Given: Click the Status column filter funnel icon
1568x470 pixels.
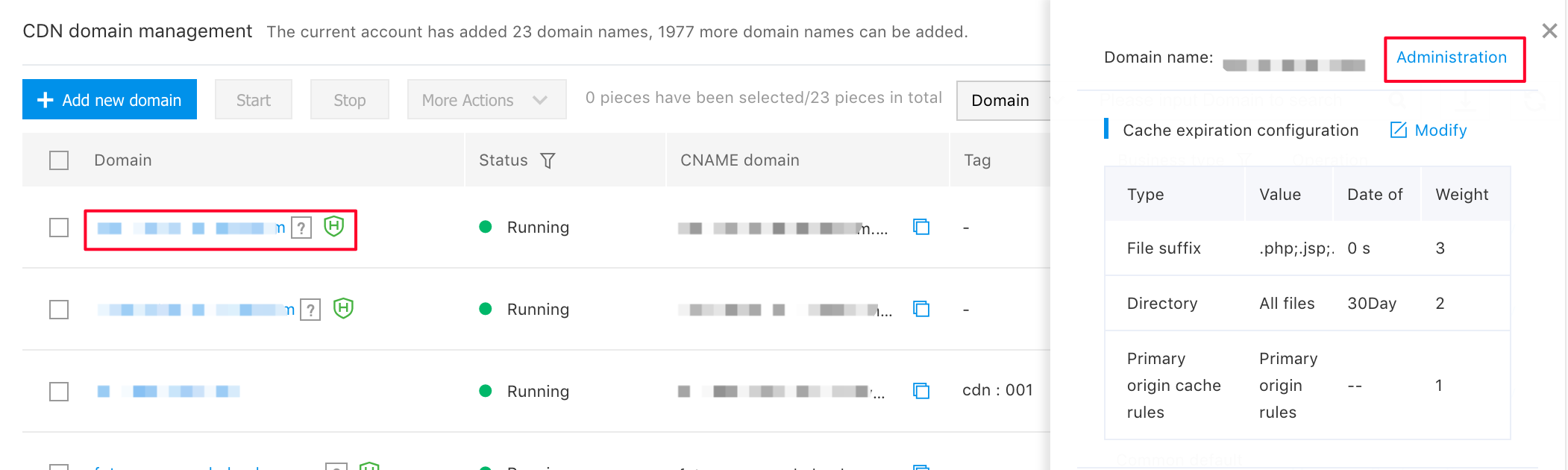Looking at the screenshot, I should (x=548, y=160).
